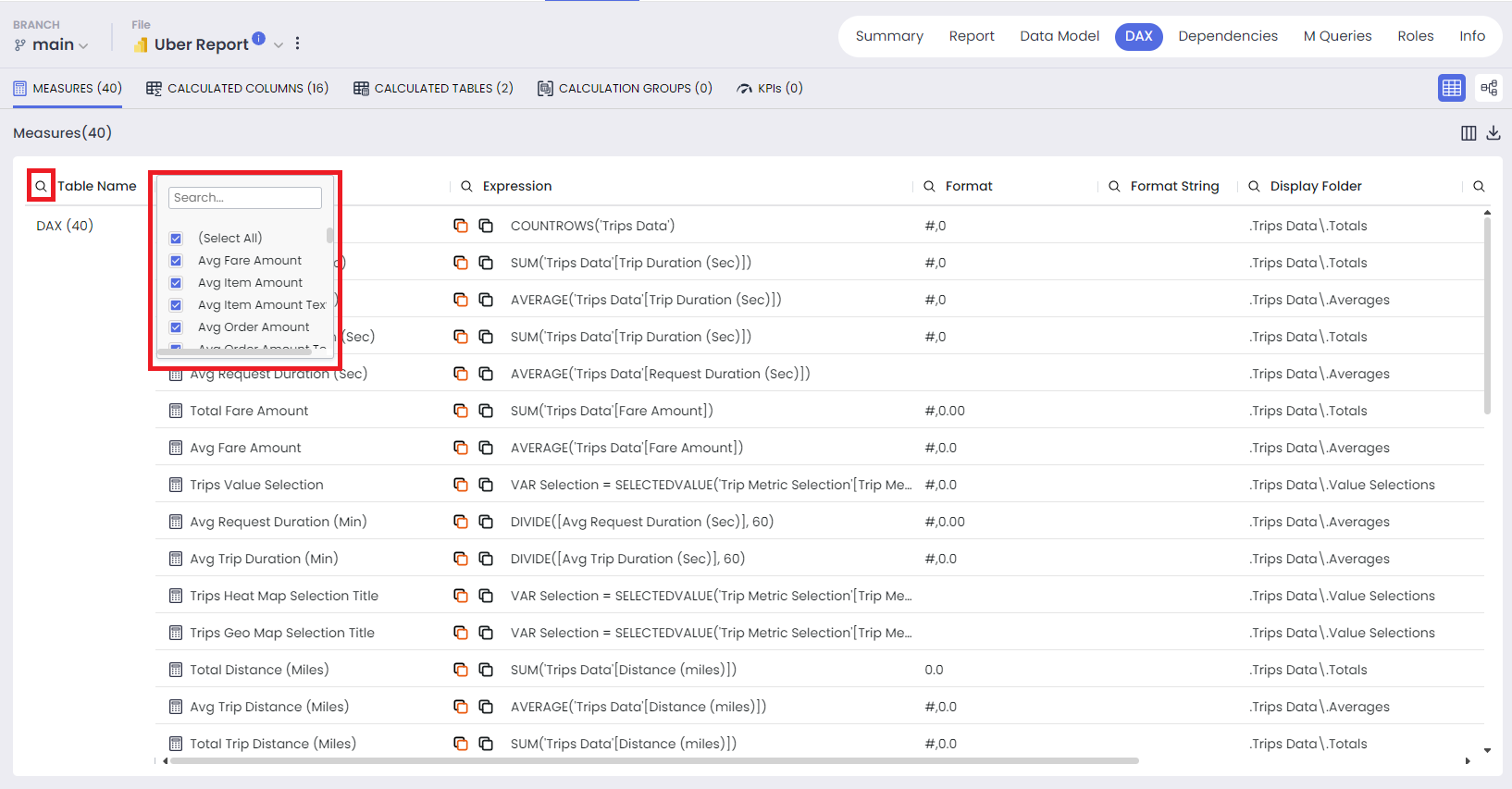Click orange copy icon in Total Trip Distance (Miles) row
This screenshot has height=789, width=1512.
pos(460,744)
